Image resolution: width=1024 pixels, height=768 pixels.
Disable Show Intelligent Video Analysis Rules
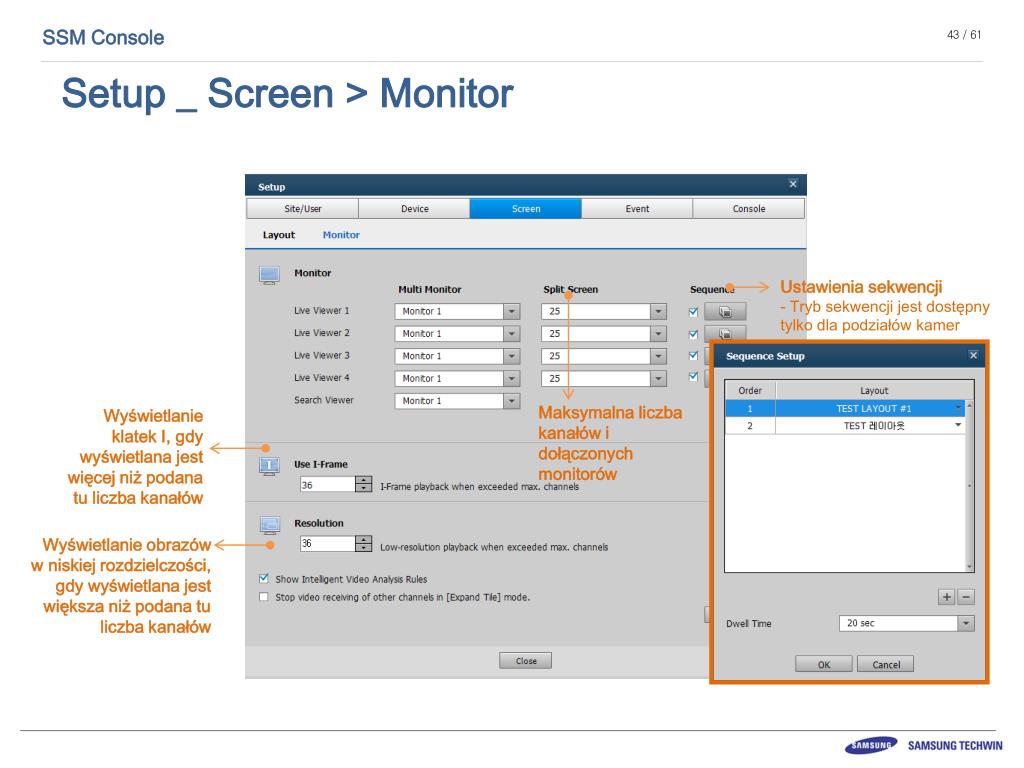coord(264,579)
